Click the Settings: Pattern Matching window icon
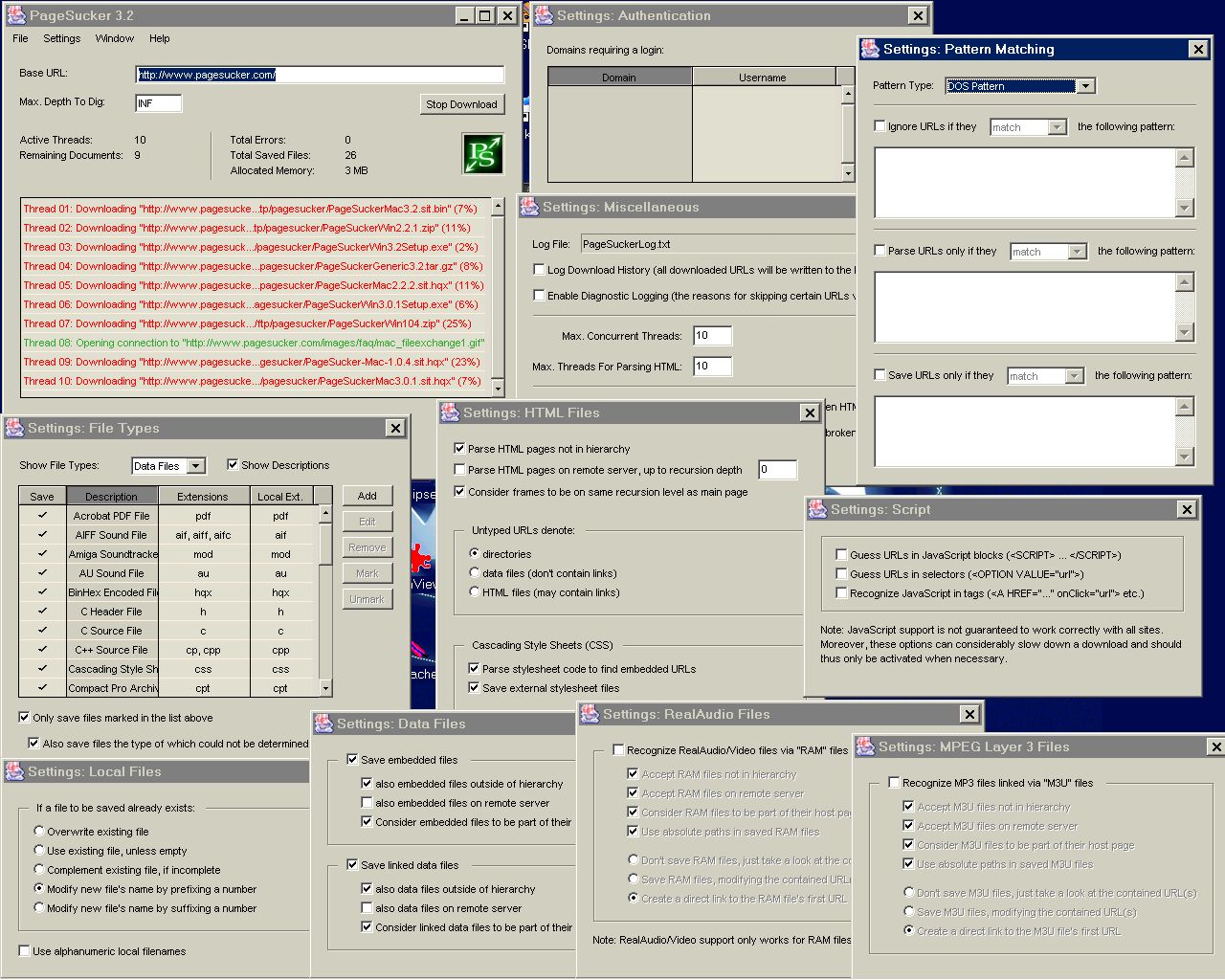This screenshot has height=980, width=1225. point(870,49)
